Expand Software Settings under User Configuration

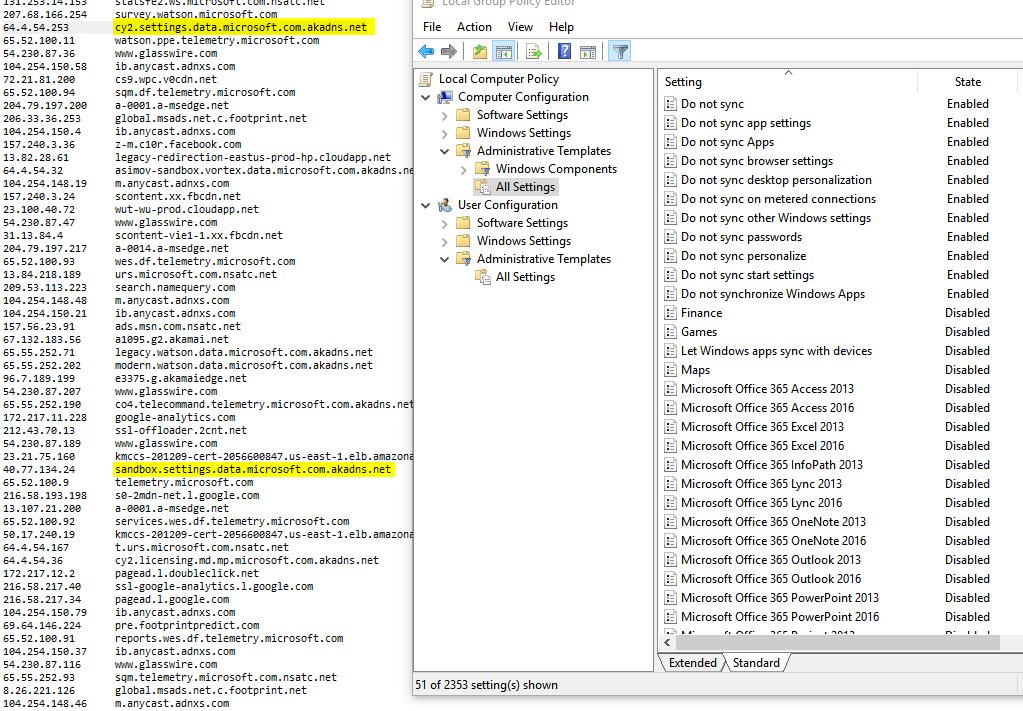click(x=445, y=223)
